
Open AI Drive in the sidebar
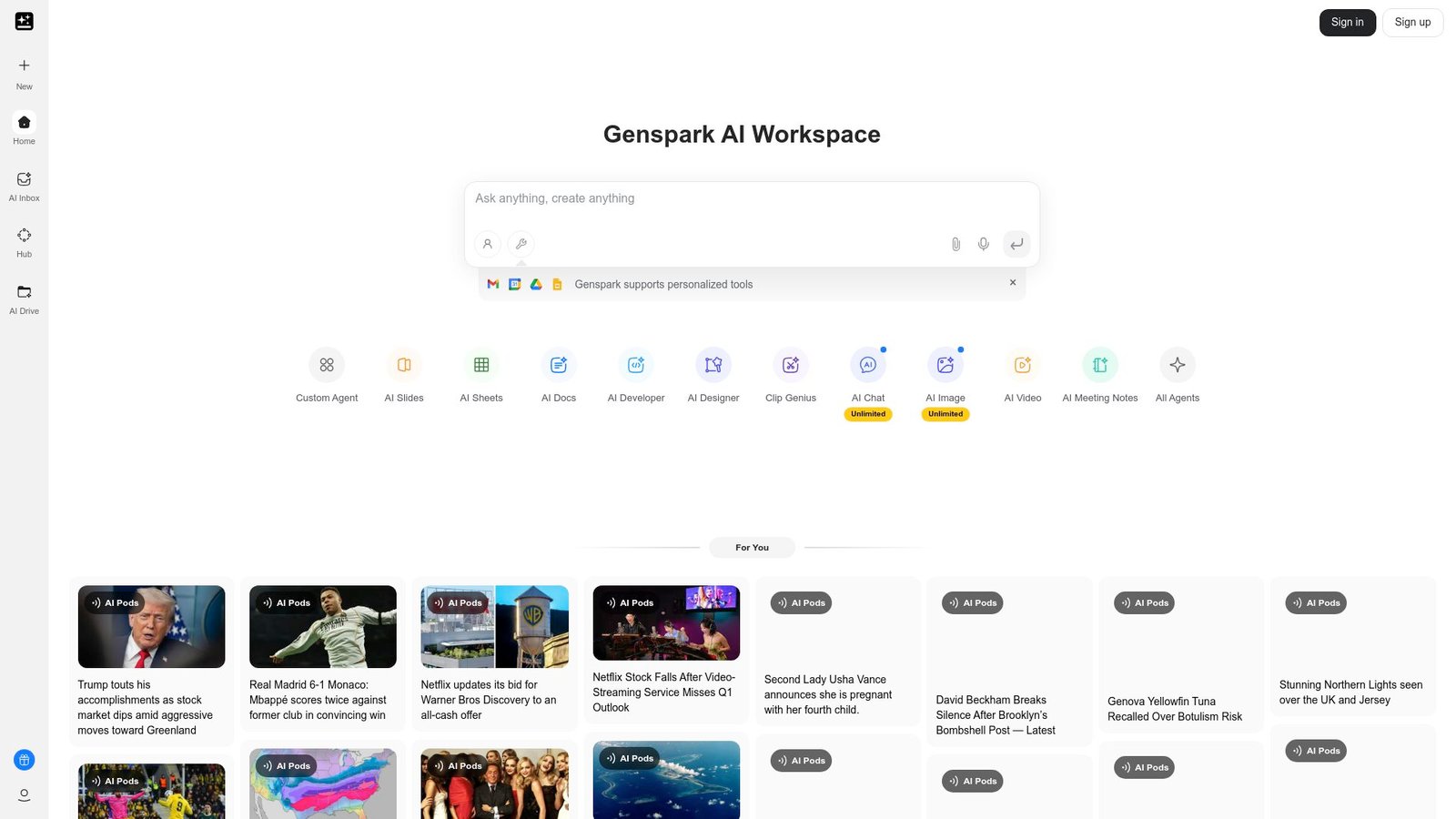click(x=24, y=298)
